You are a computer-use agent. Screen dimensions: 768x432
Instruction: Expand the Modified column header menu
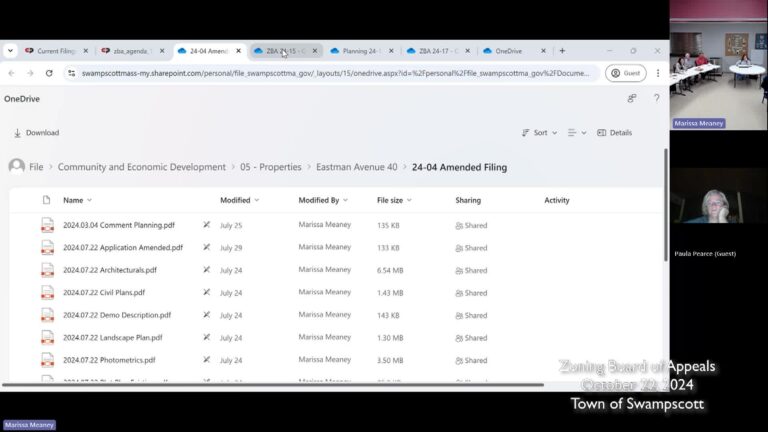pyautogui.click(x=239, y=200)
